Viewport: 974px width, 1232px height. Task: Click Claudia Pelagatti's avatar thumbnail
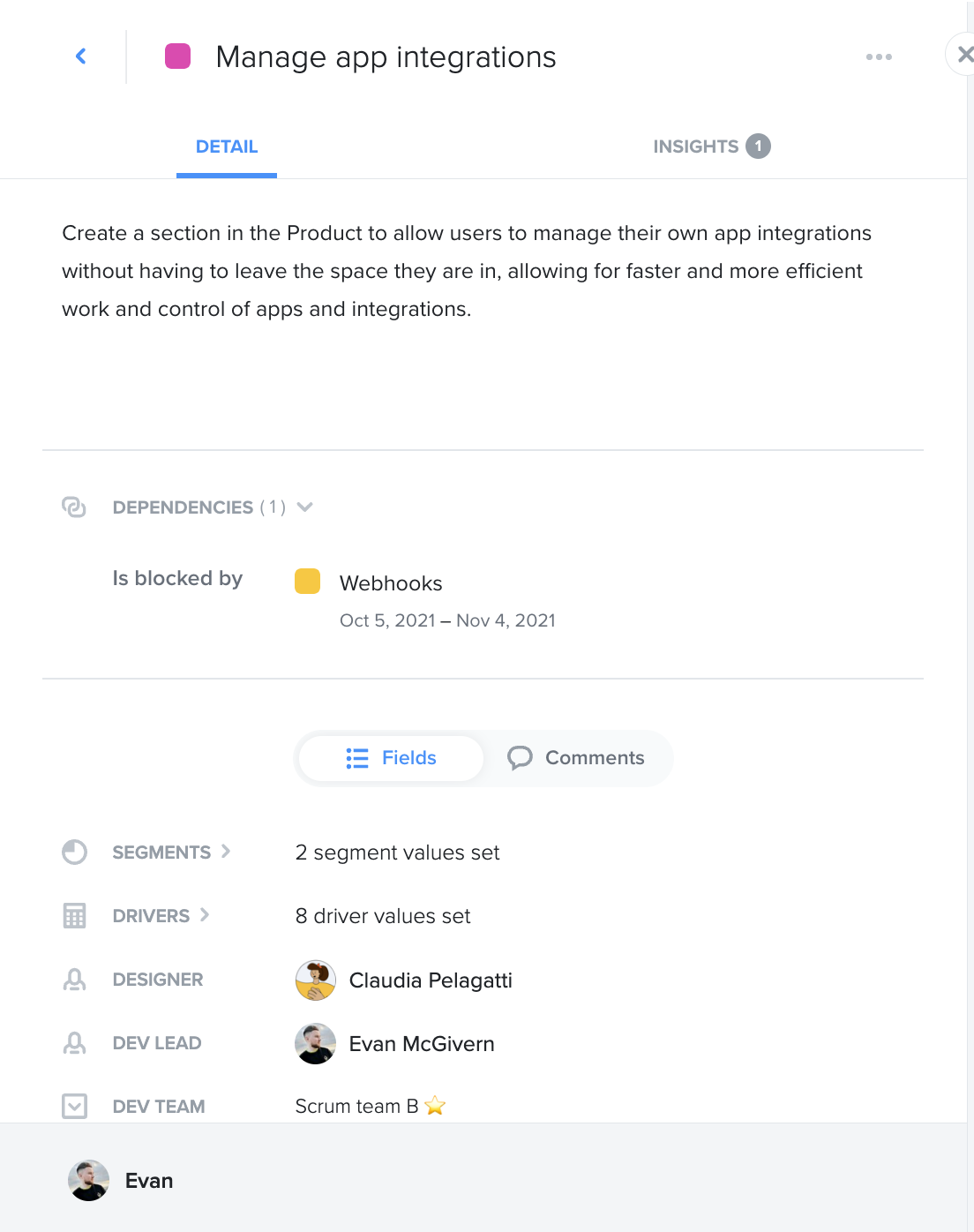tap(315, 980)
